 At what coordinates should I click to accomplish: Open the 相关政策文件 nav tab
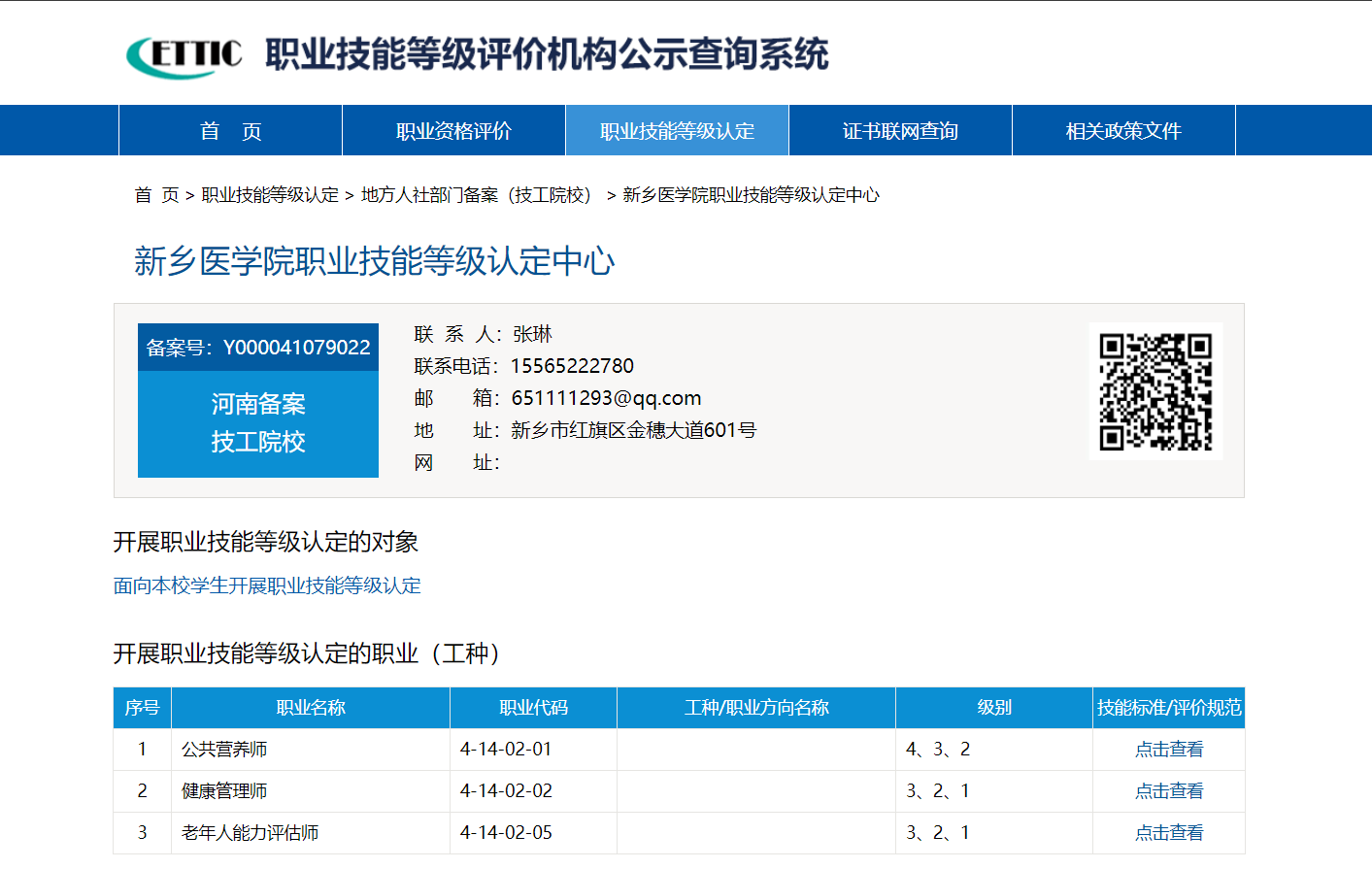[x=1123, y=131]
